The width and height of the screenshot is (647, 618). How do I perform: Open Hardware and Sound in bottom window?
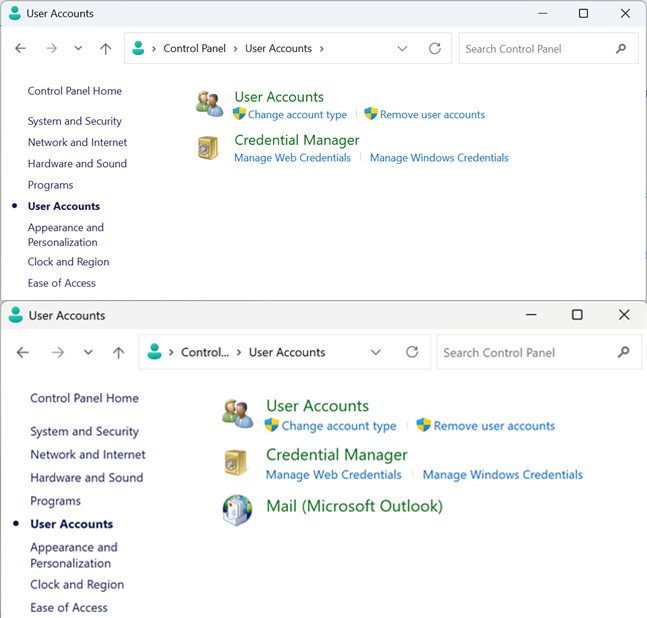click(87, 478)
